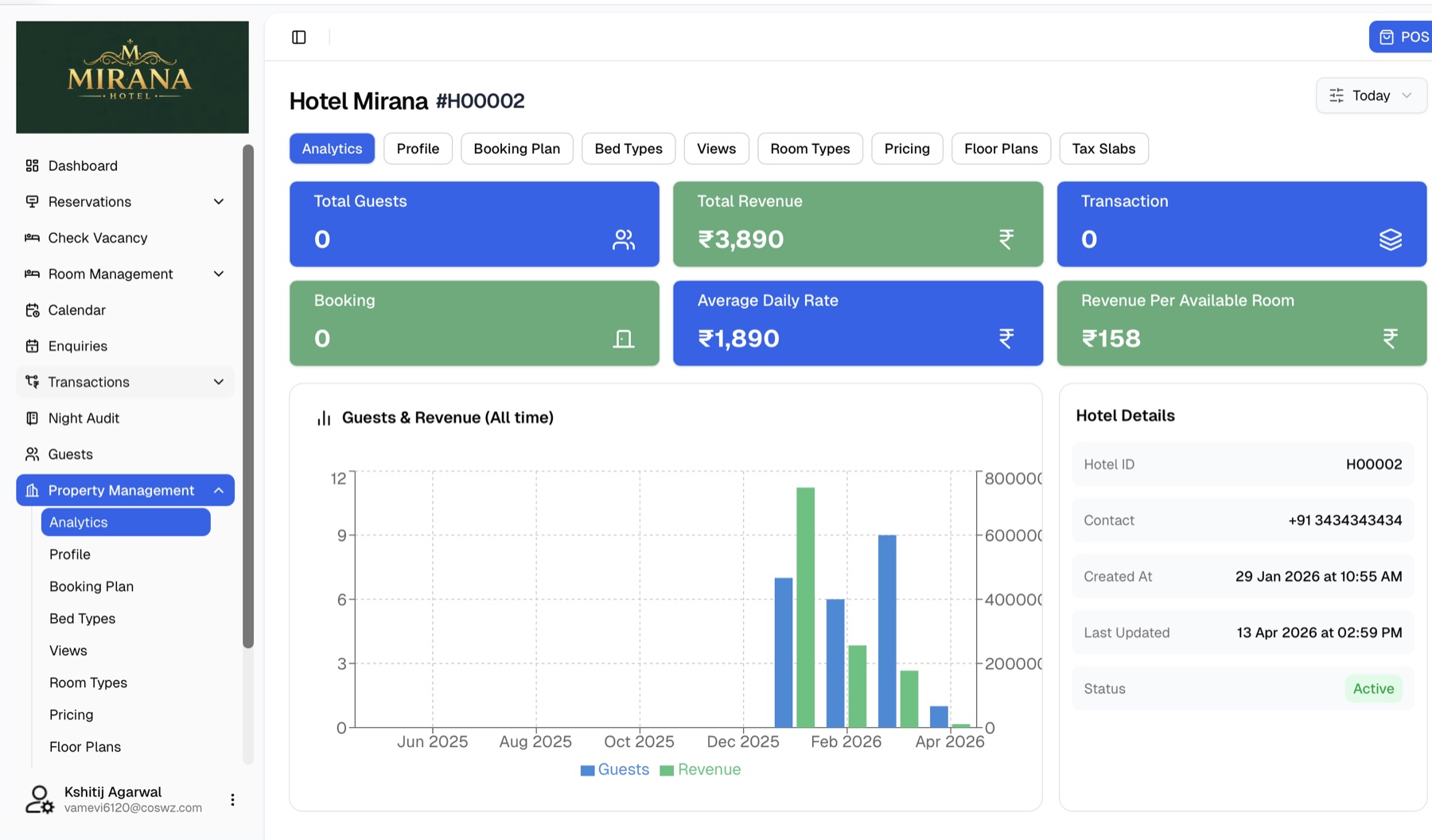Click rupee icon on Average Daily Rate card
The image size is (1432, 840).
[1006, 339]
